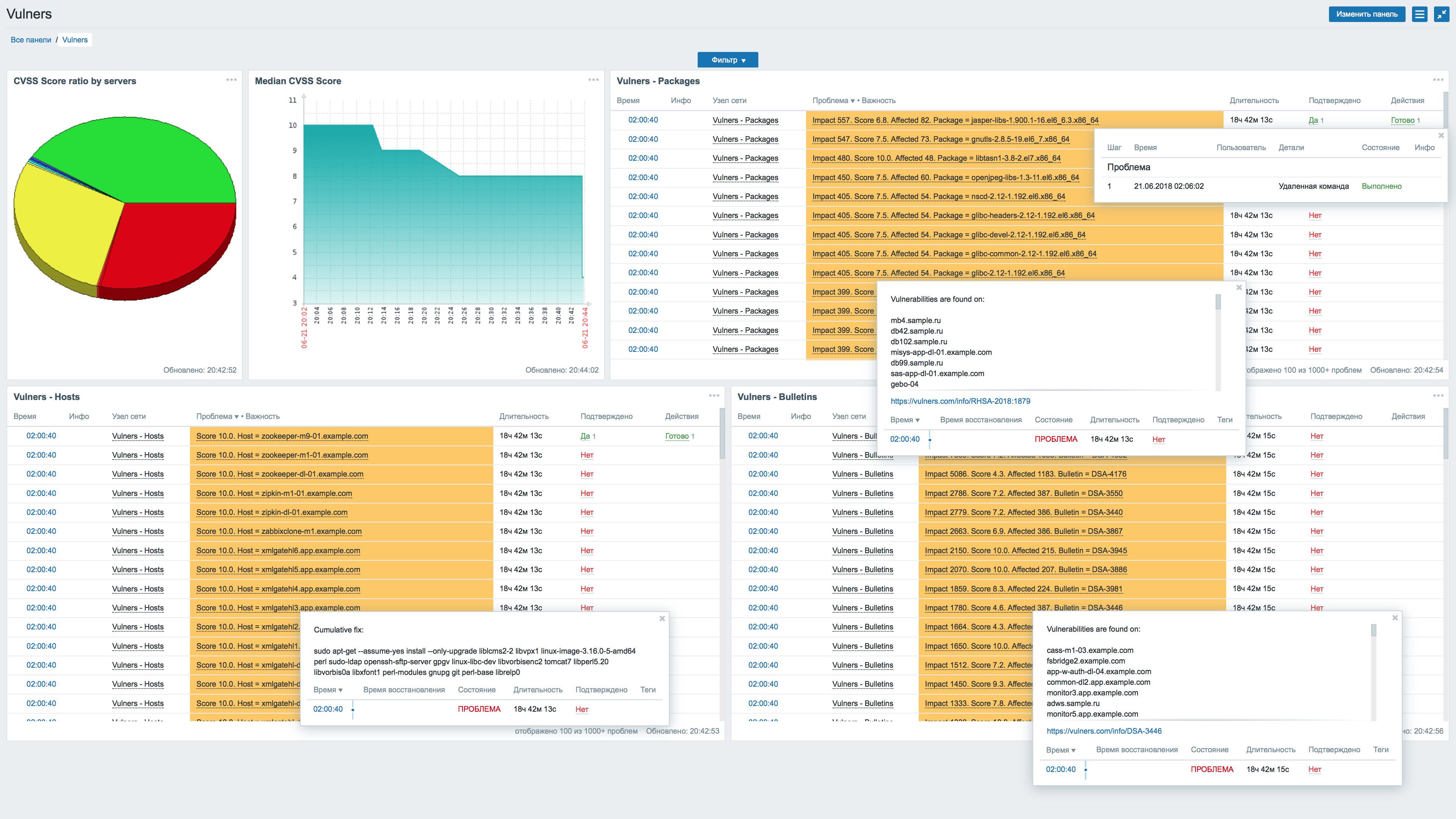Viewport: 1456px width, 819px height.
Task: Open the dashboard hamburger menu
Action: [1419, 14]
